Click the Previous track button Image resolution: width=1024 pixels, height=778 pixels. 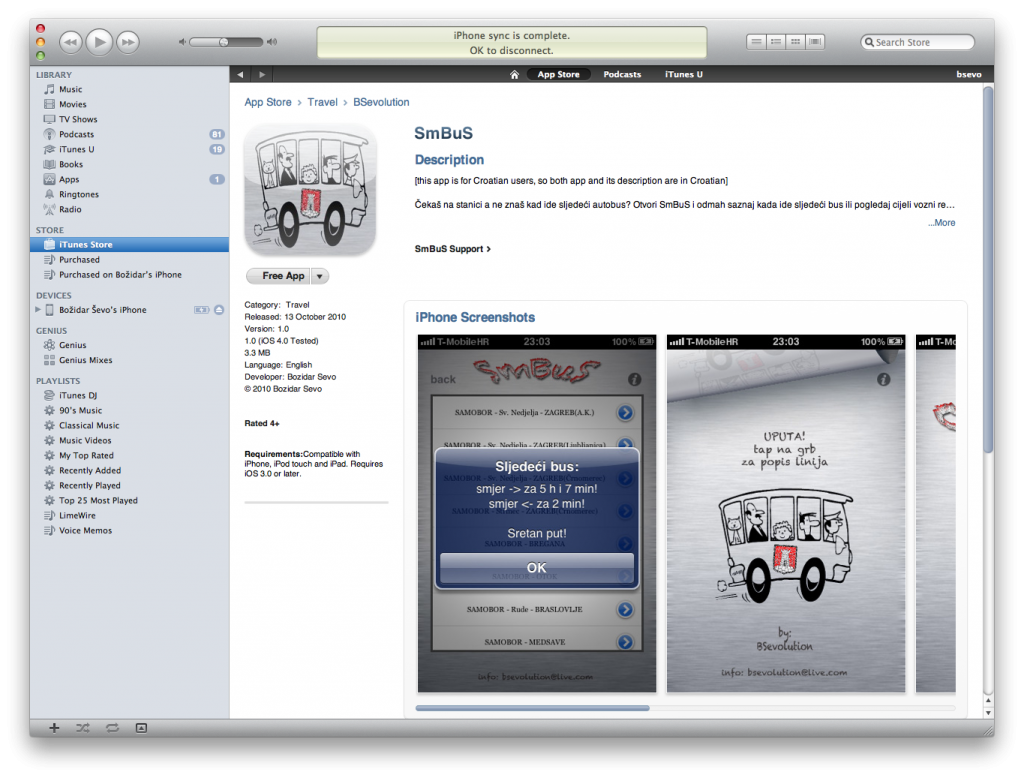tap(71, 42)
